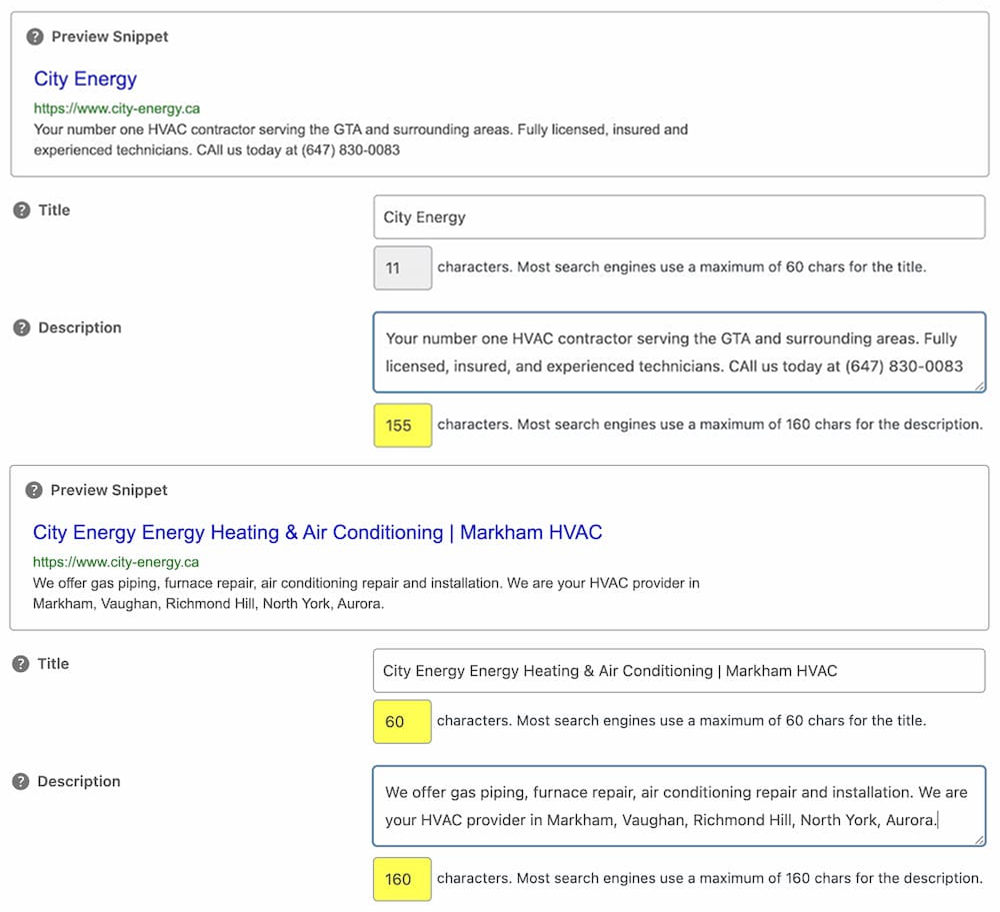Viewport: 1000px width, 912px height.
Task: Click help icon beside second Preview Snippet heading
Action: click(x=34, y=491)
